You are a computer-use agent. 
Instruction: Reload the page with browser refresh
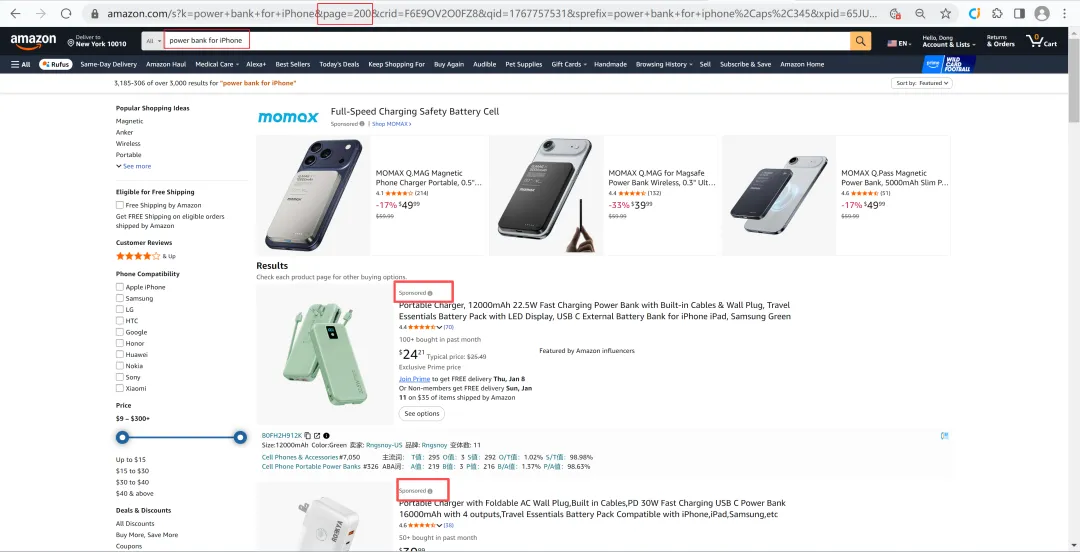click(x=66, y=14)
